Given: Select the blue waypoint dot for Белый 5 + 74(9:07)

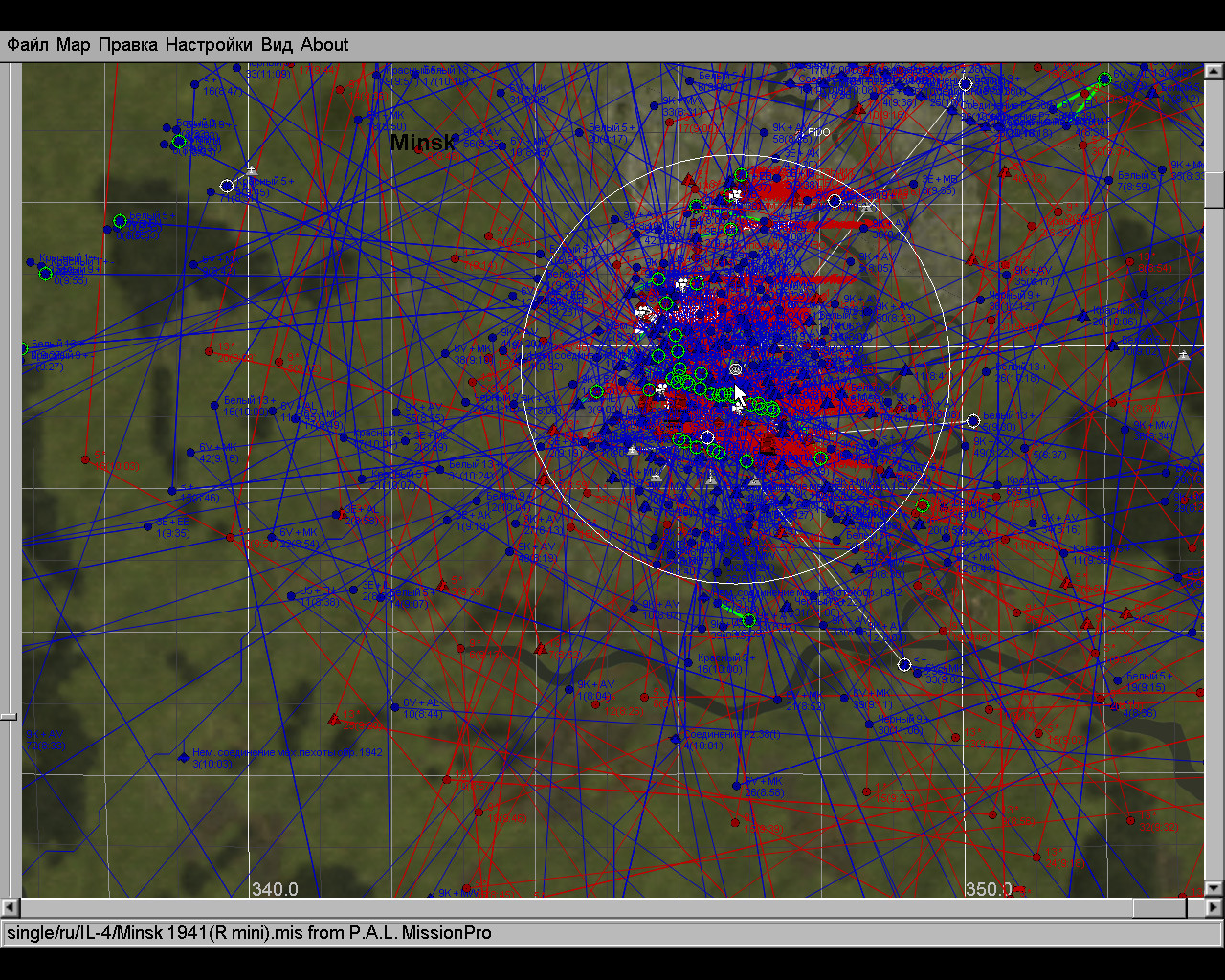Looking at the screenshot, I should tap(382, 599).
